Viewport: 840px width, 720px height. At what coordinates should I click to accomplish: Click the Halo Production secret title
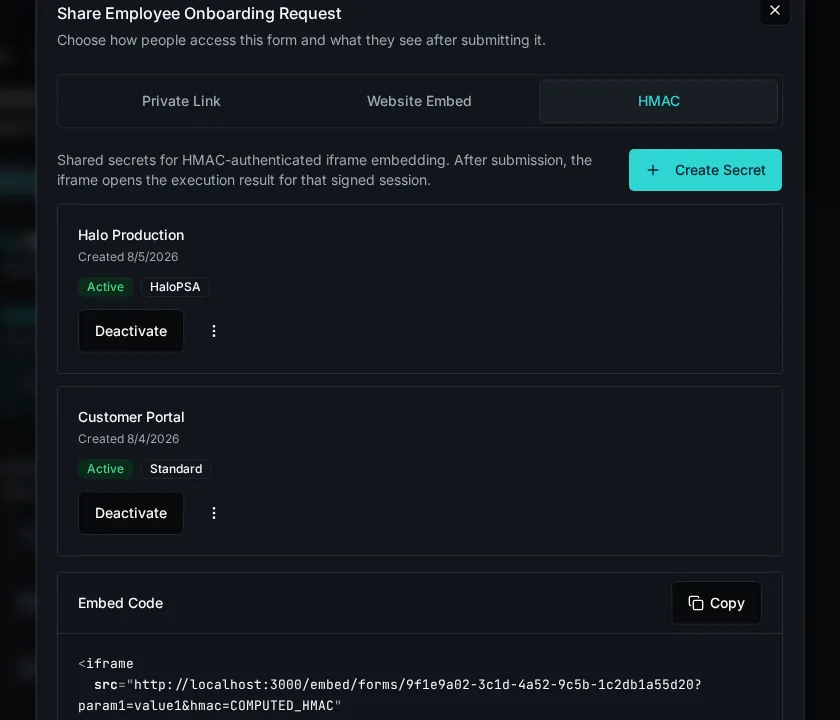(x=131, y=235)
